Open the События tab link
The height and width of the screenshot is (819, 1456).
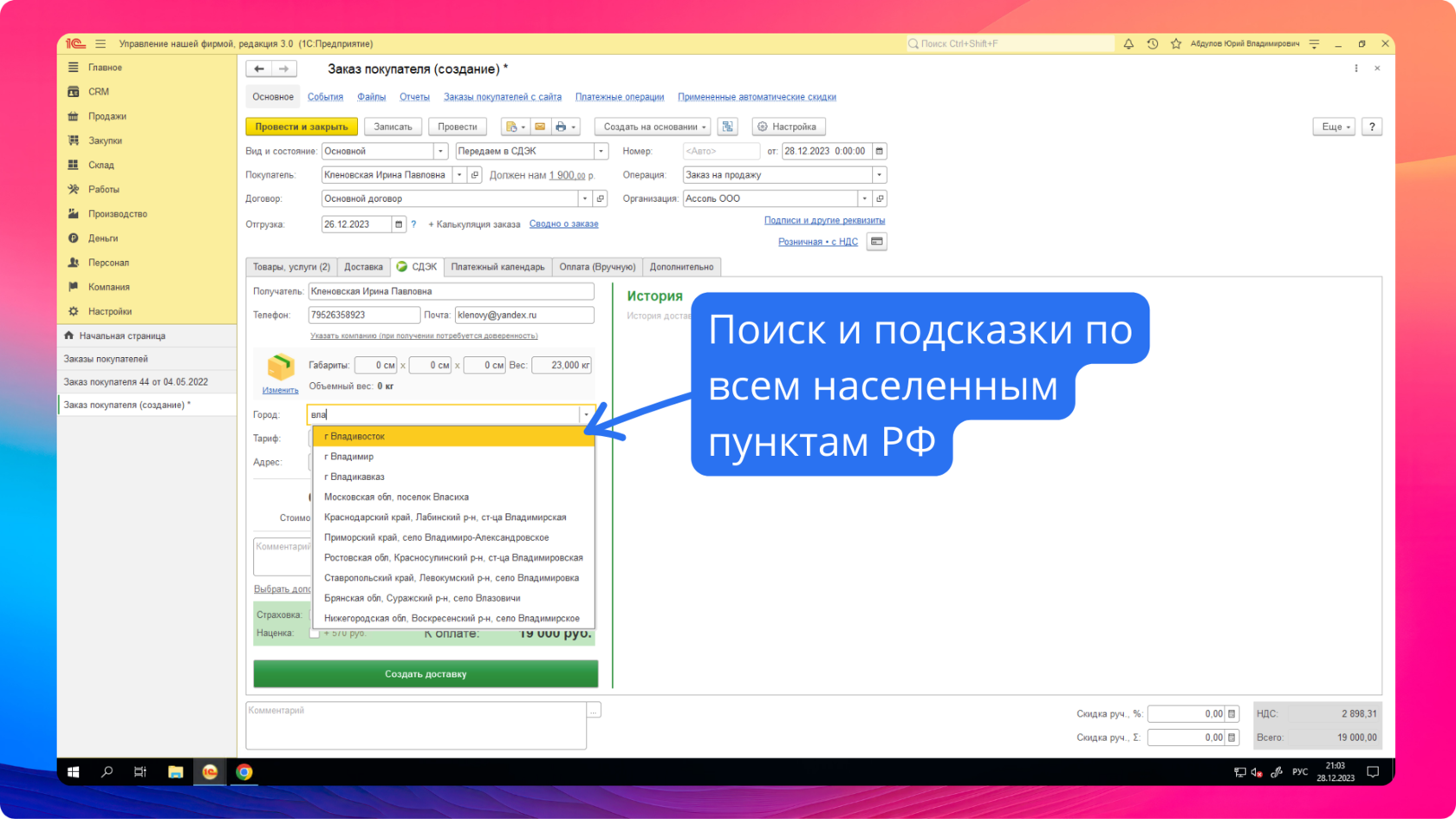(x=325, y=97)
